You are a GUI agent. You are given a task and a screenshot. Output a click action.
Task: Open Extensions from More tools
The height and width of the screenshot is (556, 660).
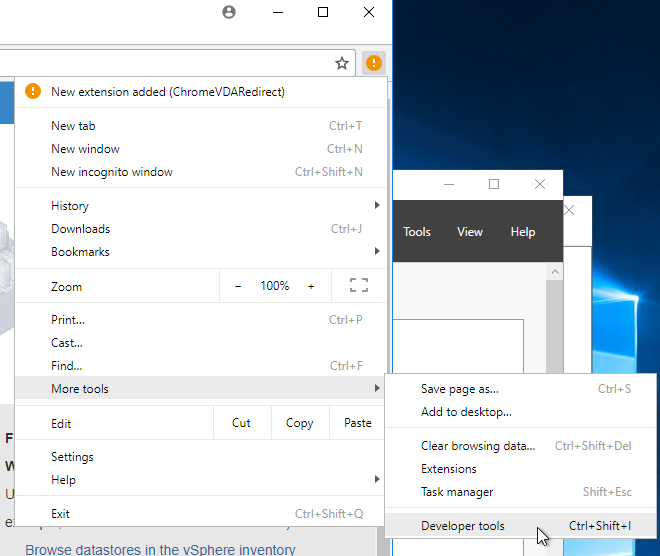521,469
